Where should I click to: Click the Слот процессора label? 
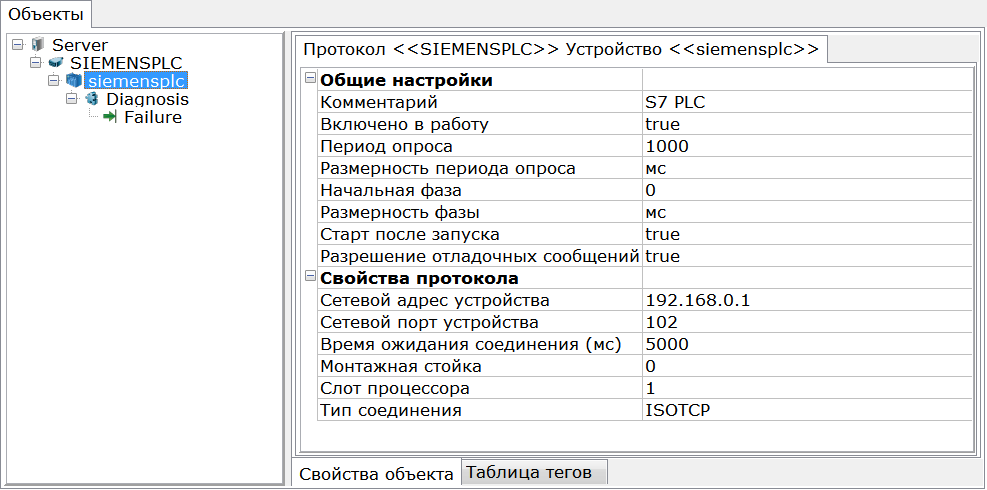395,389
